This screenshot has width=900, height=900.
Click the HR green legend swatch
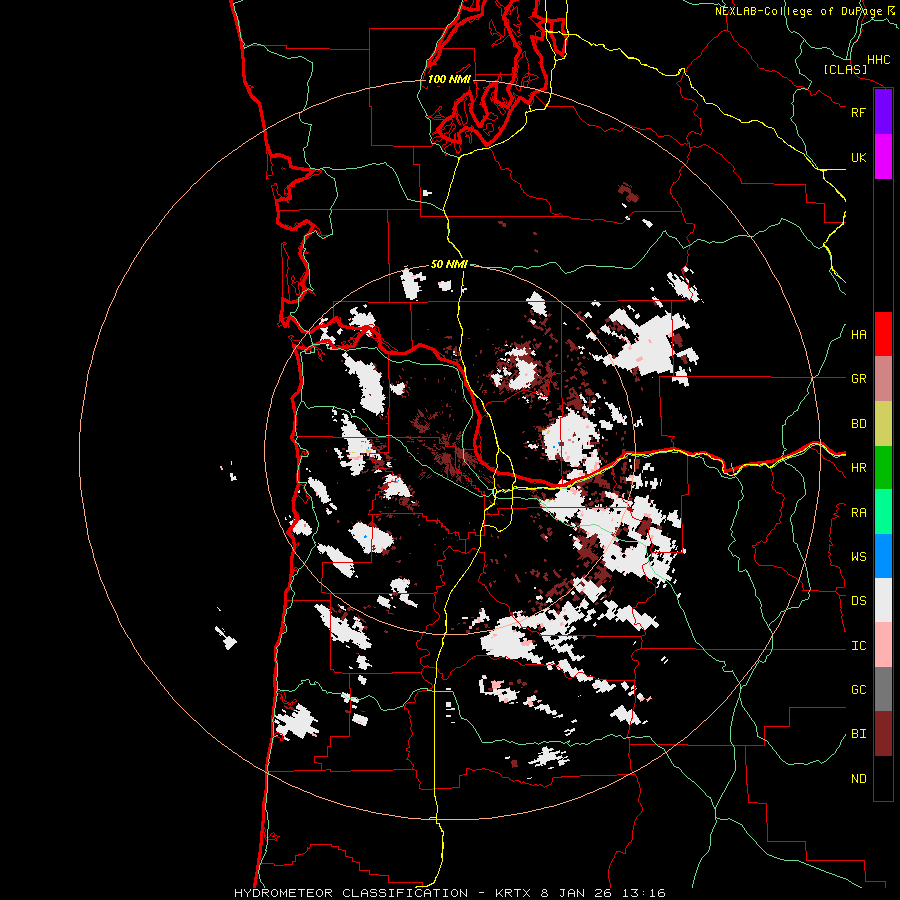[x=883, y=468]
